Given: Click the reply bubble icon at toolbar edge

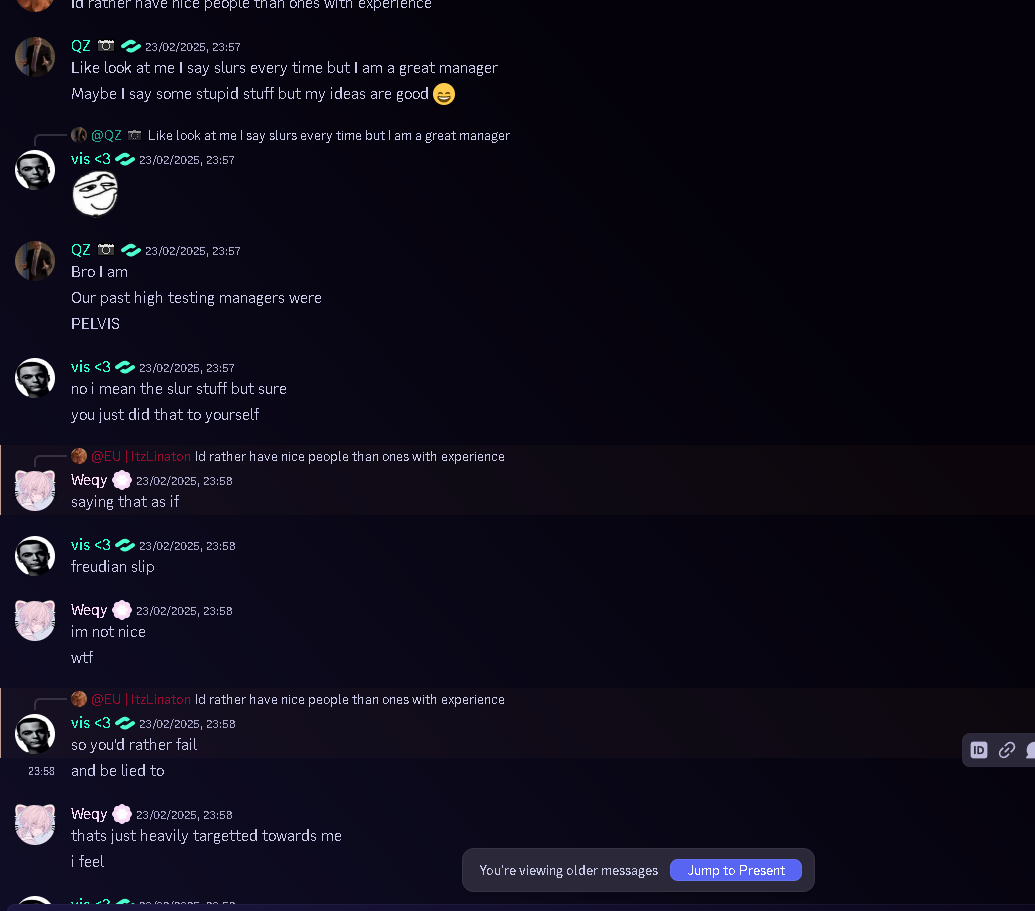Looking at the screenshot, I should coord(1029,750).
